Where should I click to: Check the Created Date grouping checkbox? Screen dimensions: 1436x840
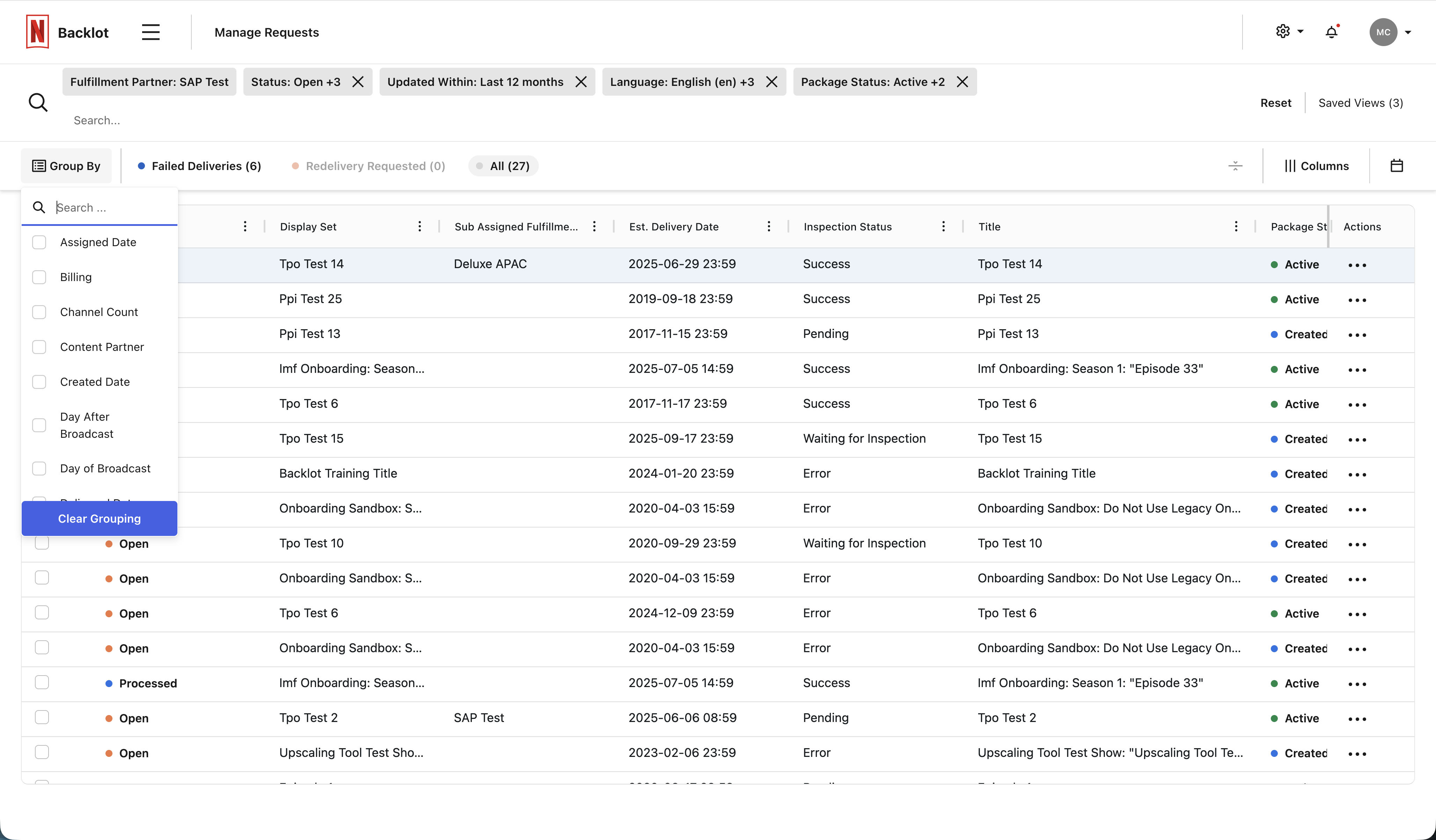click(39, 381)
